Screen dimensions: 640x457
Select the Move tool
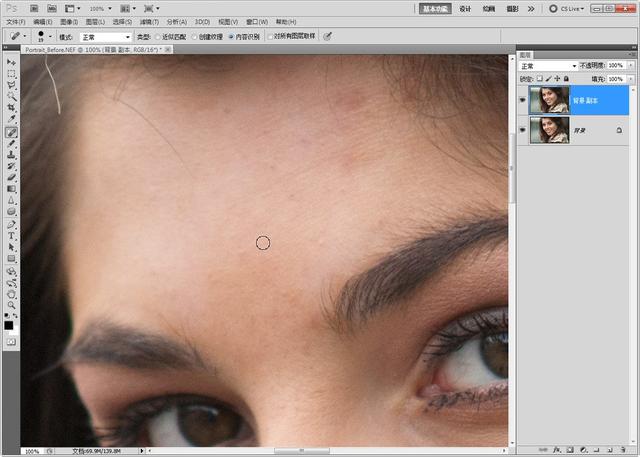click(x=11, y=62)
